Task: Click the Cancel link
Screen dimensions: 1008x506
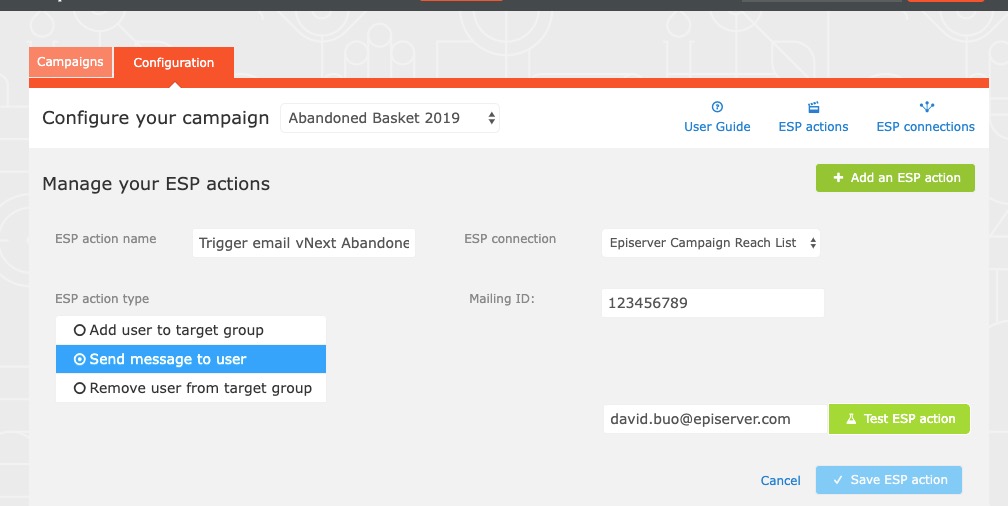Action: [780, 481]
